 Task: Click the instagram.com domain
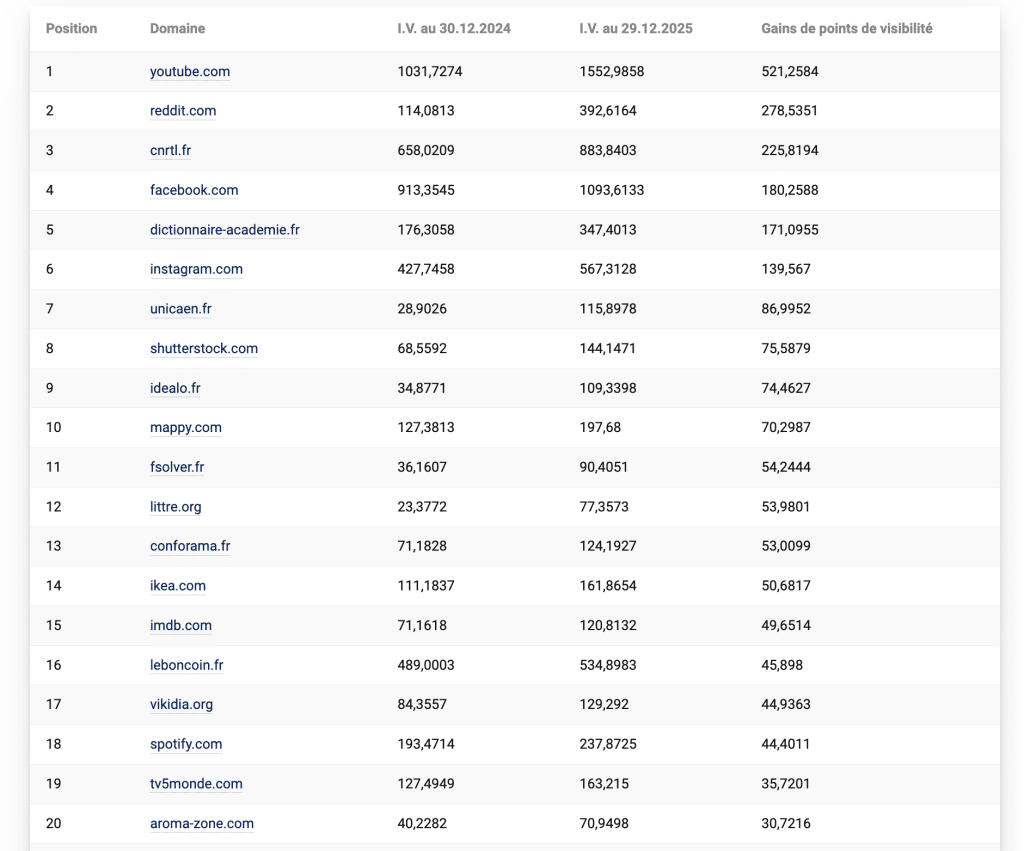[x=196, y=269]
